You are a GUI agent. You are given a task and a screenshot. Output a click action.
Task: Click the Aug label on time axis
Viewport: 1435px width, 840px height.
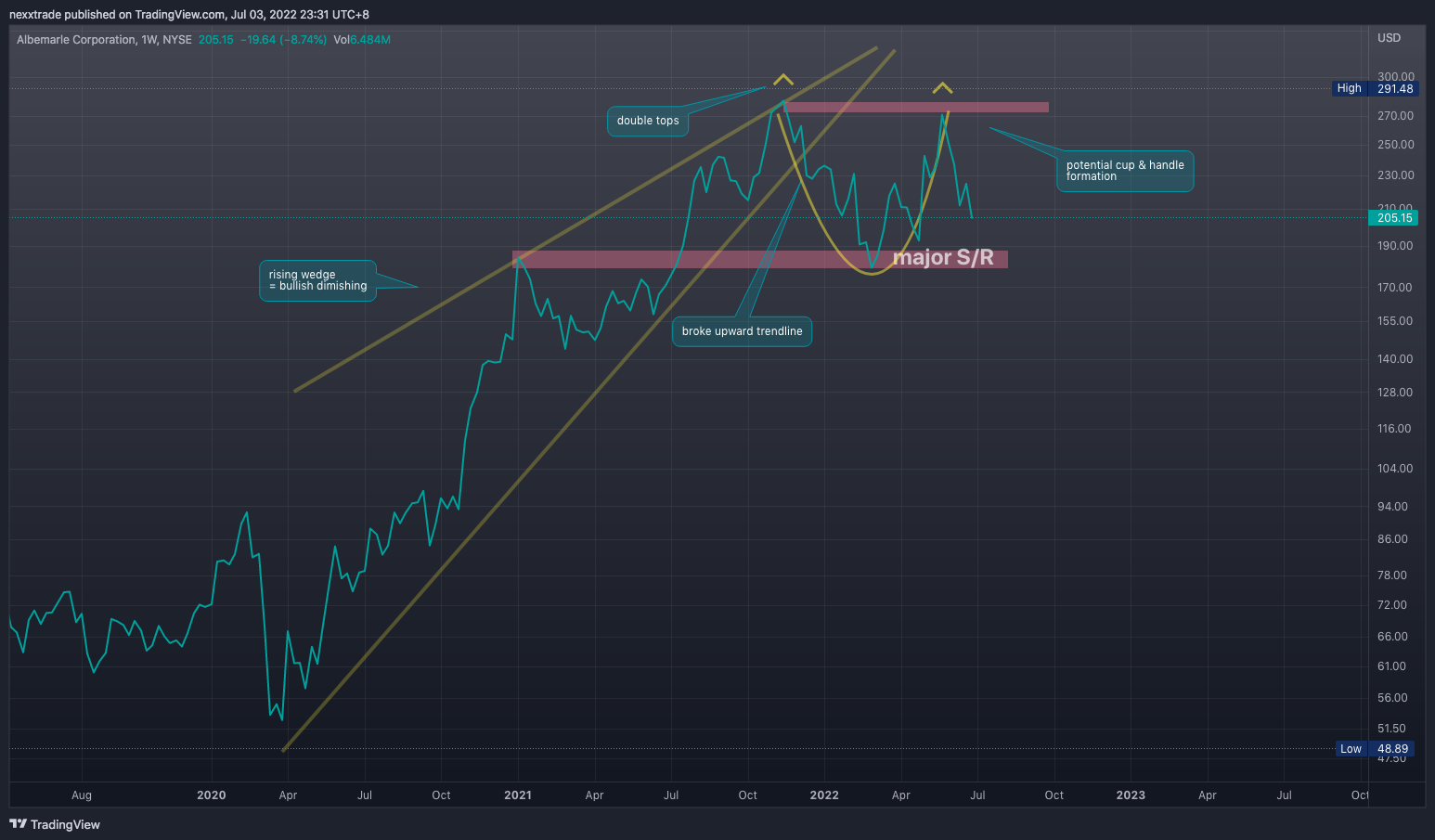click(82, 795)
